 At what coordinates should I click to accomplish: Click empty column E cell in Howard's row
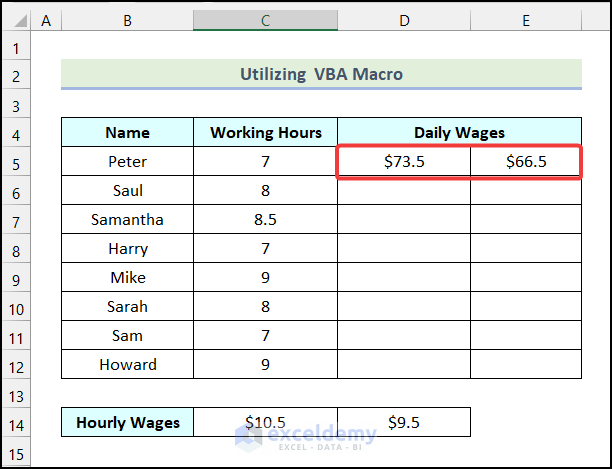[x=526, y=364]
